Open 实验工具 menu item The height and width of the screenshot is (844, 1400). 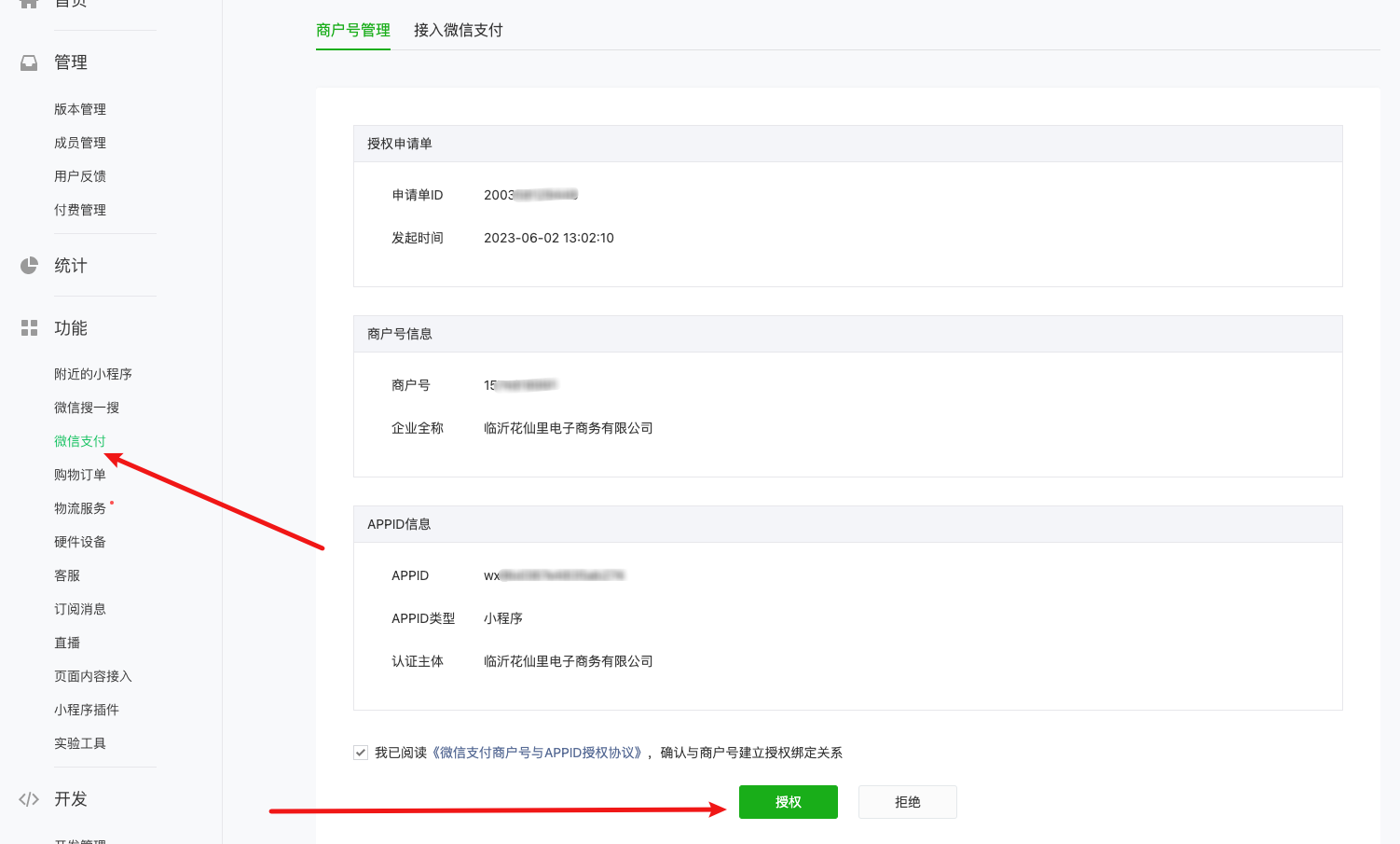[x=80, y=743]
